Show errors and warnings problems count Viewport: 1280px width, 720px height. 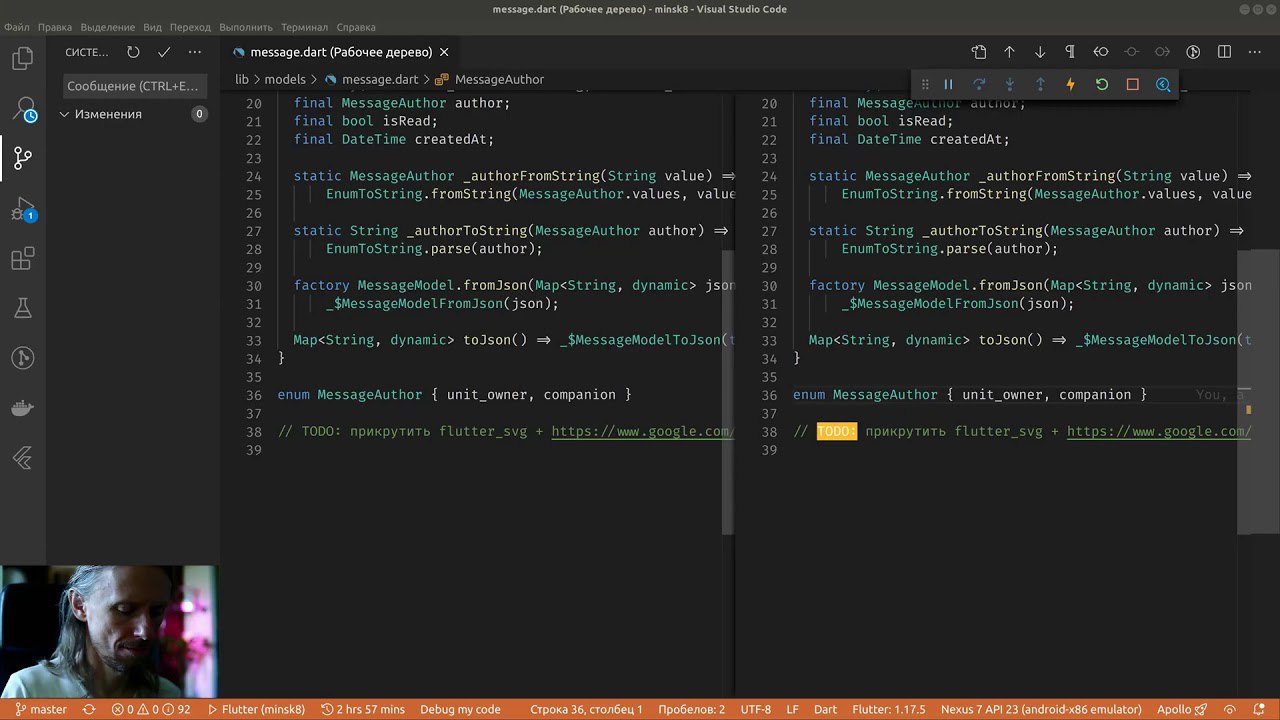(151, 709)
